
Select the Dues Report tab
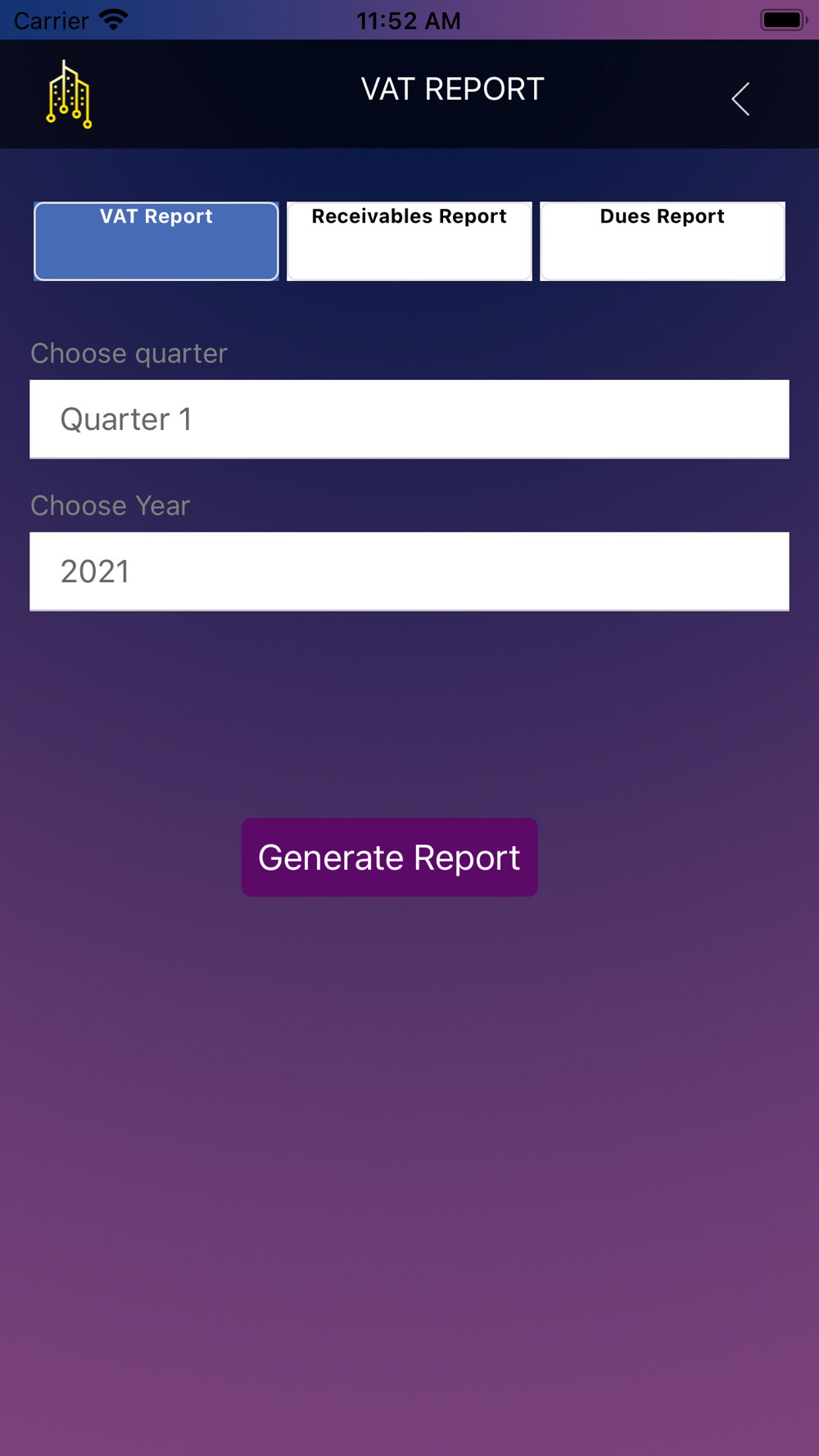point(662,241)
